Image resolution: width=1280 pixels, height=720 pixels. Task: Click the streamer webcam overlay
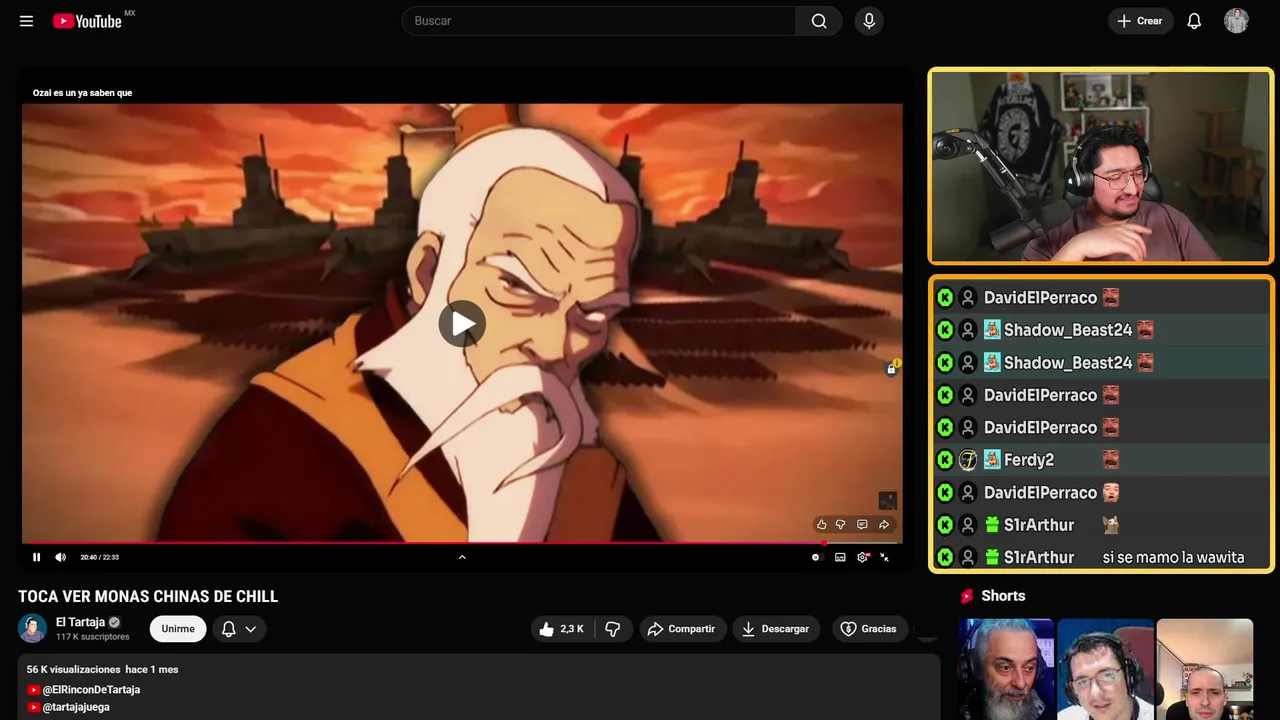(1101, 166)
